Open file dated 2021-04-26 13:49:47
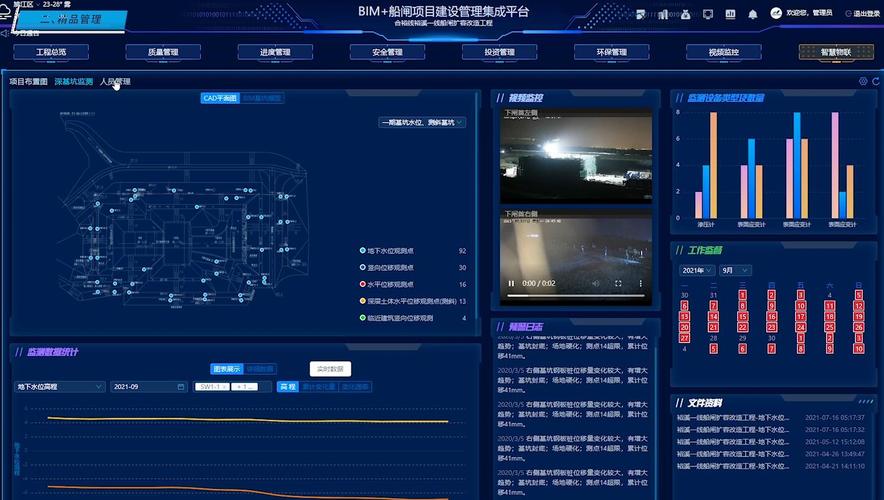Screen dimensions: 884x500 click(771, 454)
